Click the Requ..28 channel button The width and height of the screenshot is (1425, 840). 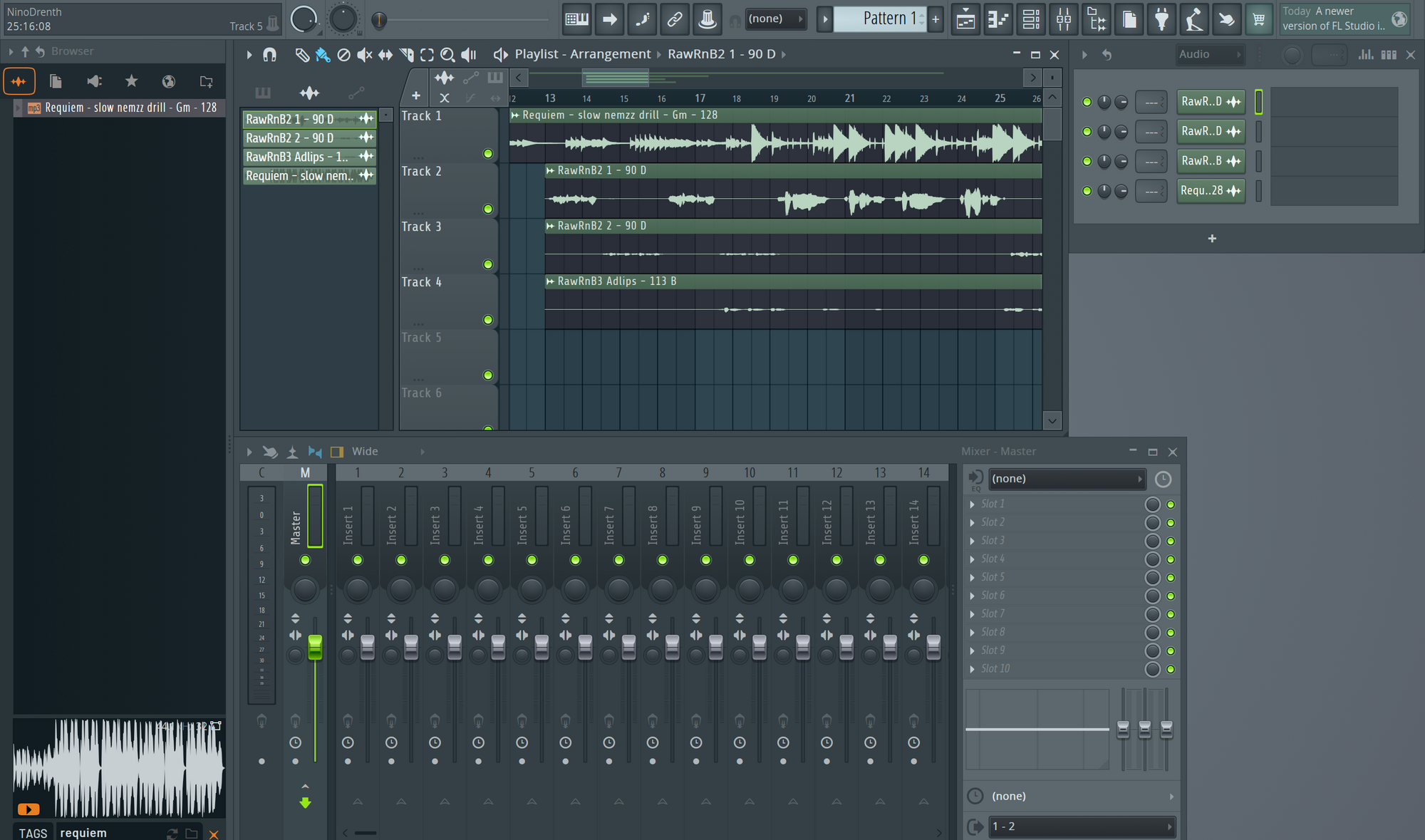1211,191
